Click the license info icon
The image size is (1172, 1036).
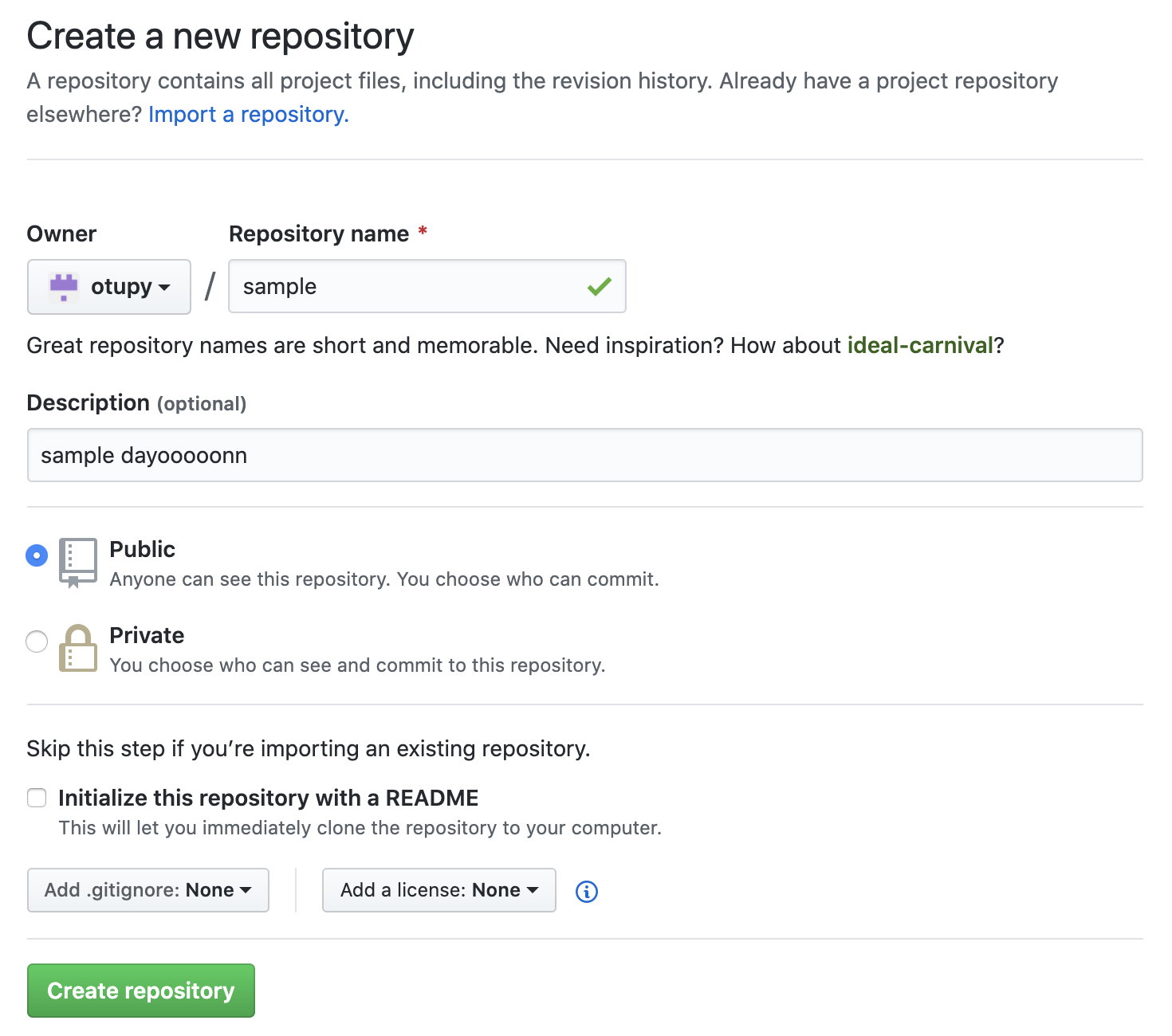pos(587,892)
